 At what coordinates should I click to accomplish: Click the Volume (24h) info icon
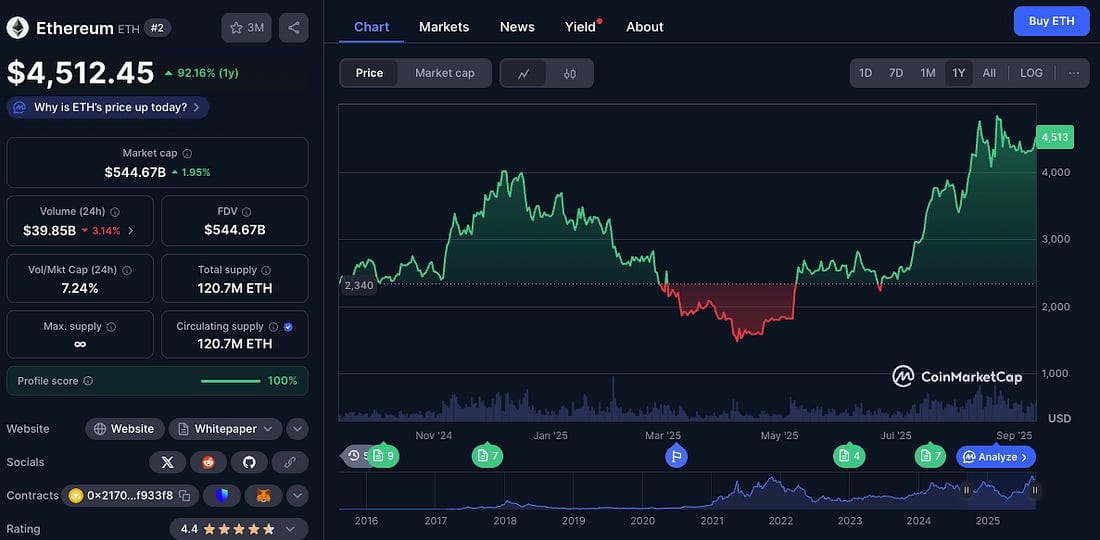pos(115,211)
